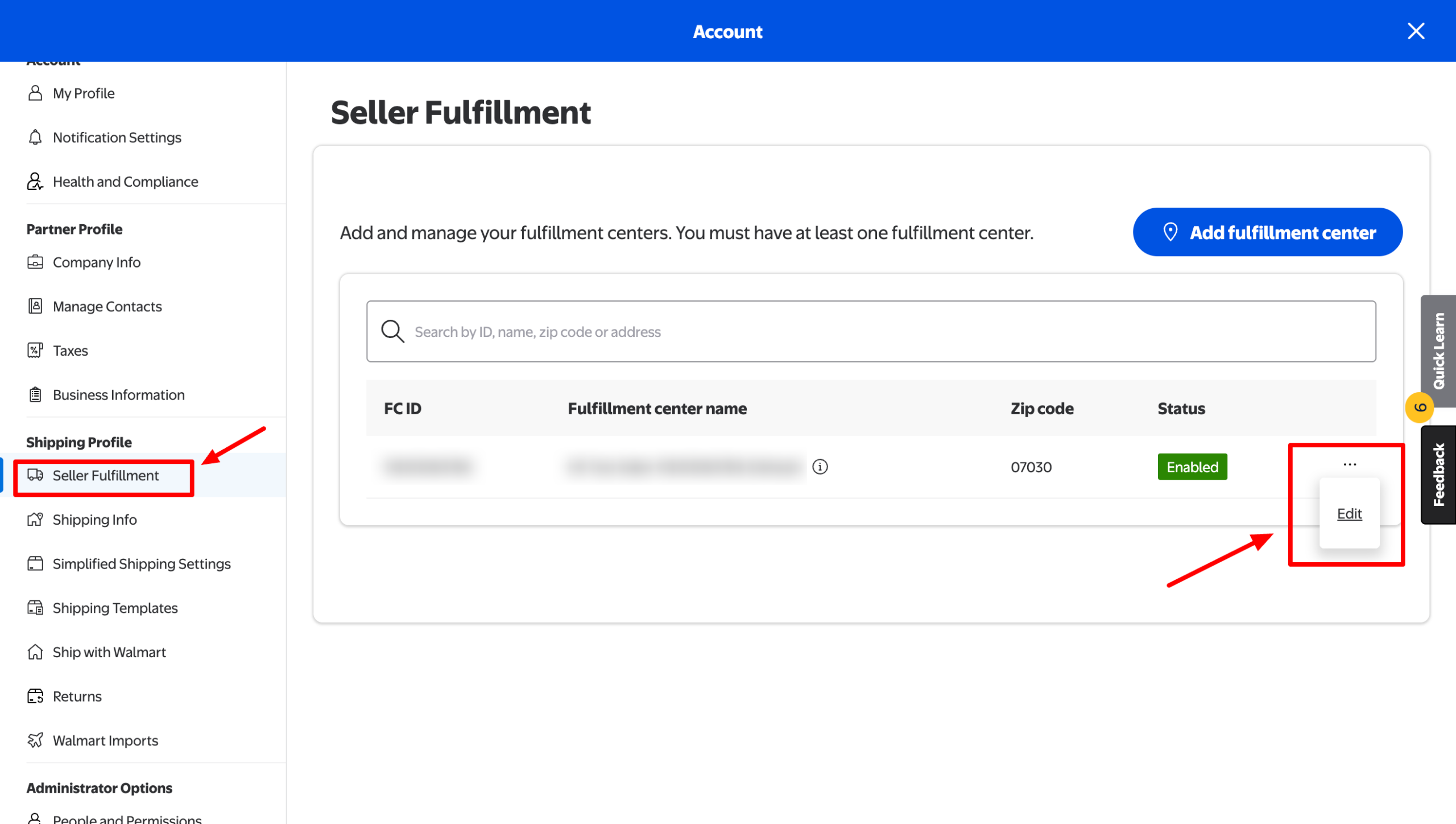Click the My Profile person icon
Image resolution: width=1456 pixels, height=824 pixels.
[x=35, y=93]
